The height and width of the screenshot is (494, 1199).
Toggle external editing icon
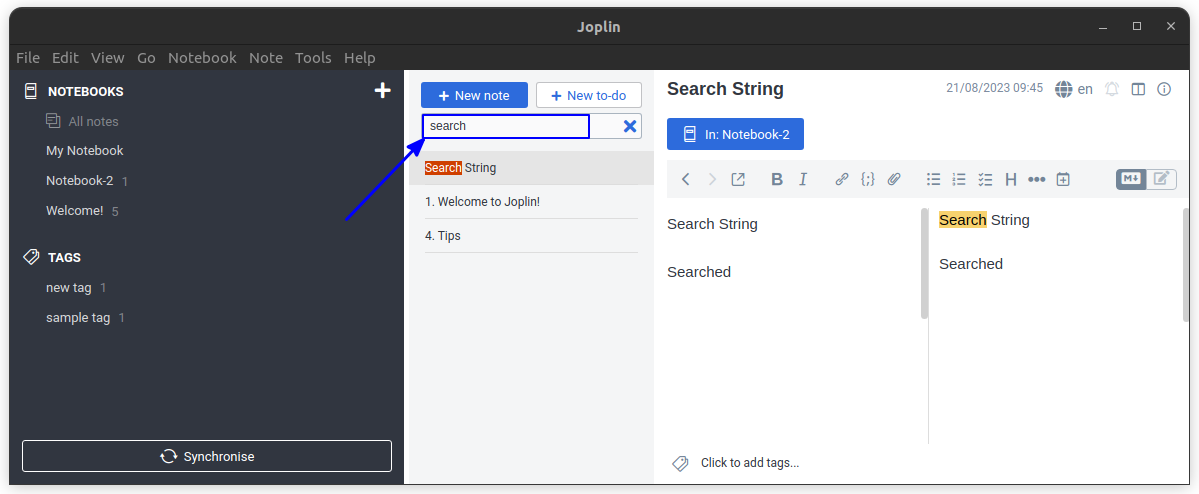pyautogui.click(x=738, y=179)
